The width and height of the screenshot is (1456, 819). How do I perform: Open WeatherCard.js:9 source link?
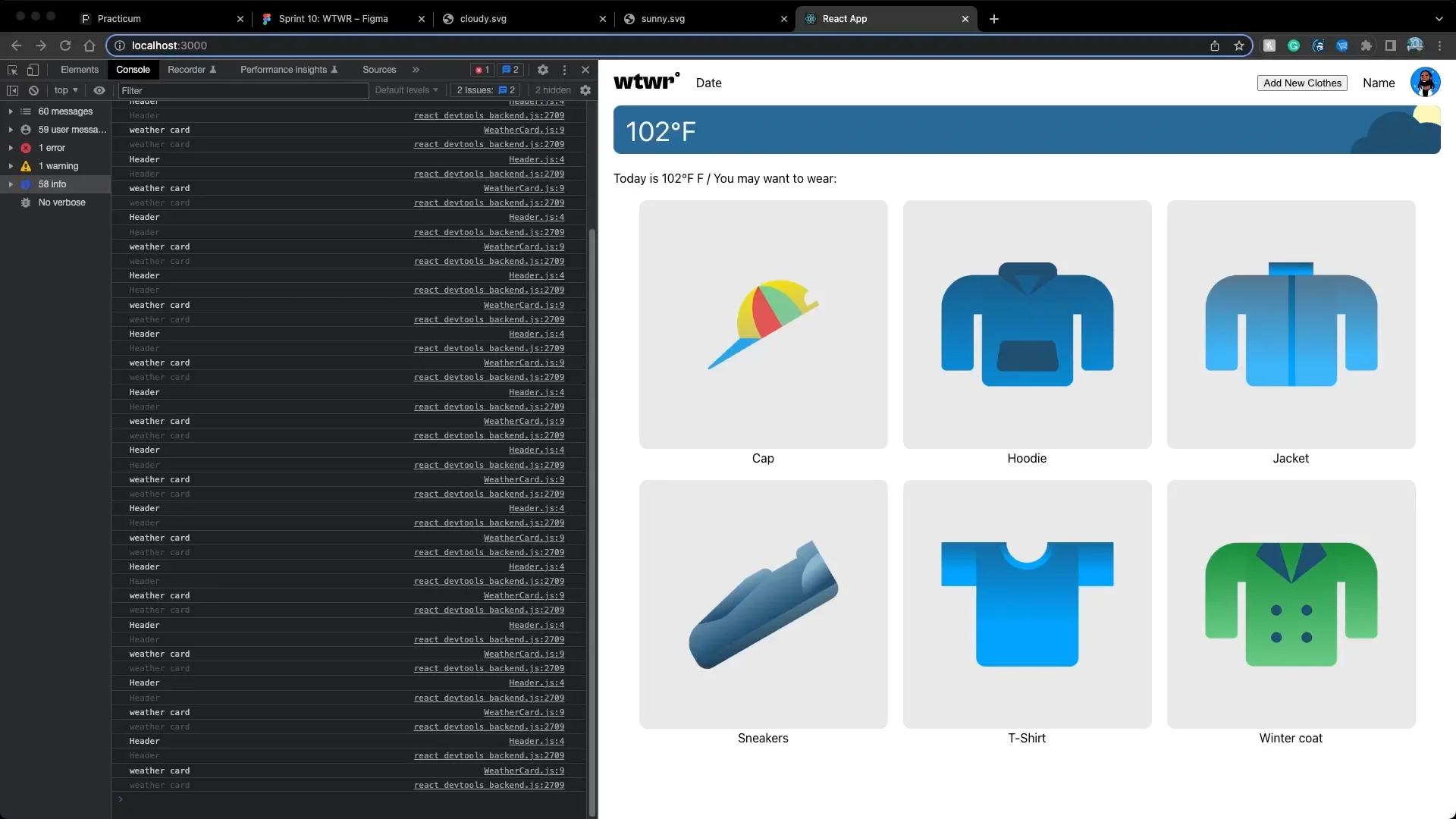point(522,130)
